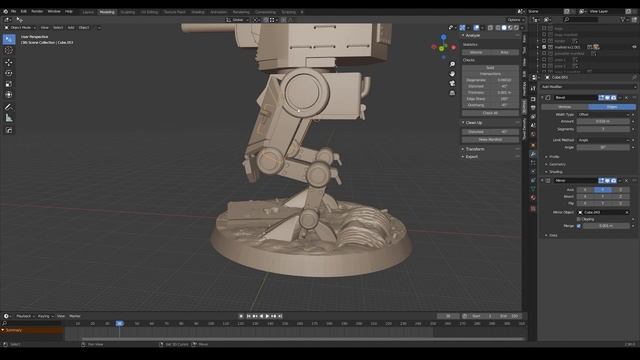The height and width of the screenshot is (360, 640).
Task: Open the outliner filter funnel
Action: pyautogui.click(x=623, y=20)
